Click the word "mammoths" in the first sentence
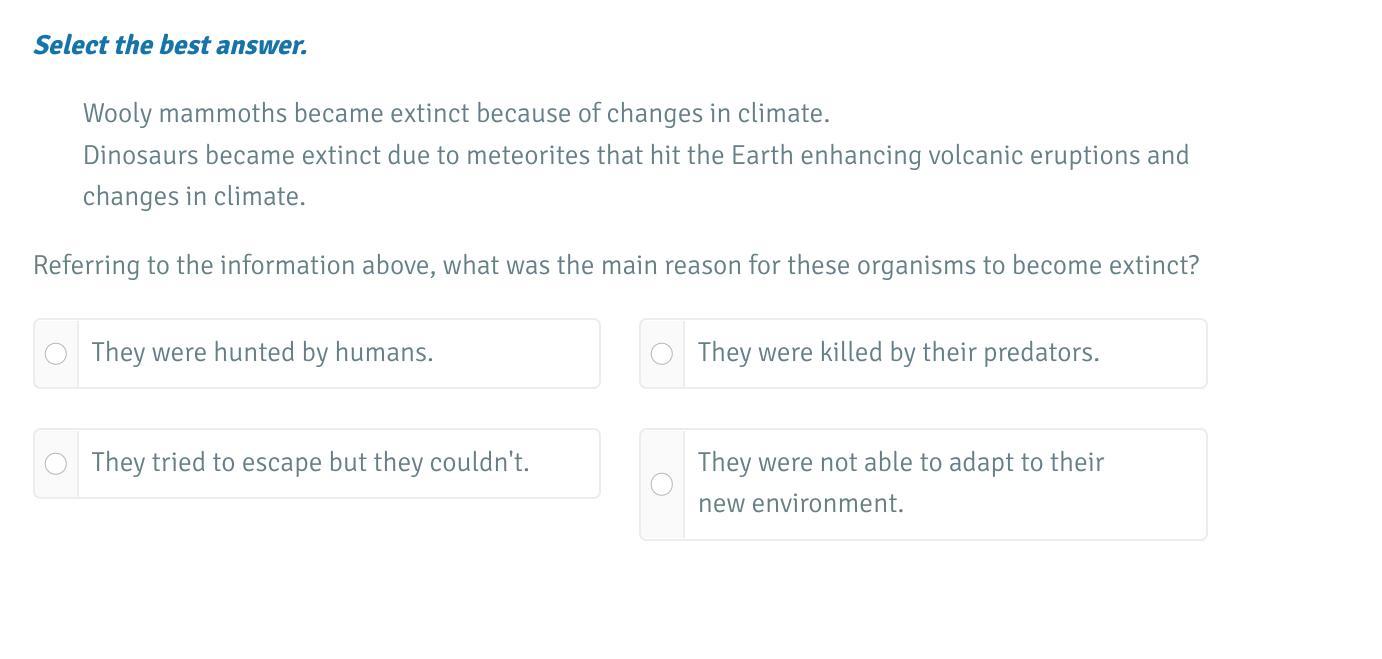Screen dimensions: 1382x659 pyautogui.click(x=223, y=114)
